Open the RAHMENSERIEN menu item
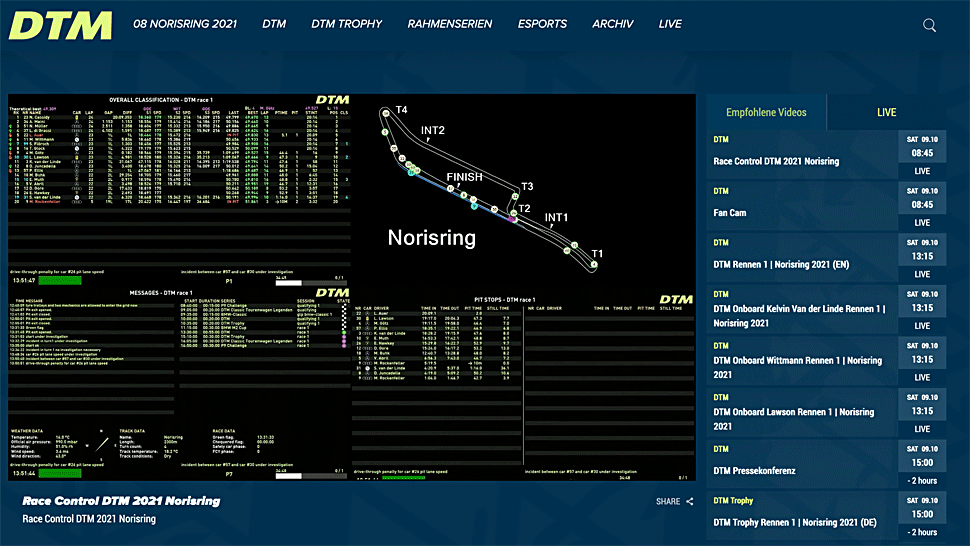 (450, 24)
